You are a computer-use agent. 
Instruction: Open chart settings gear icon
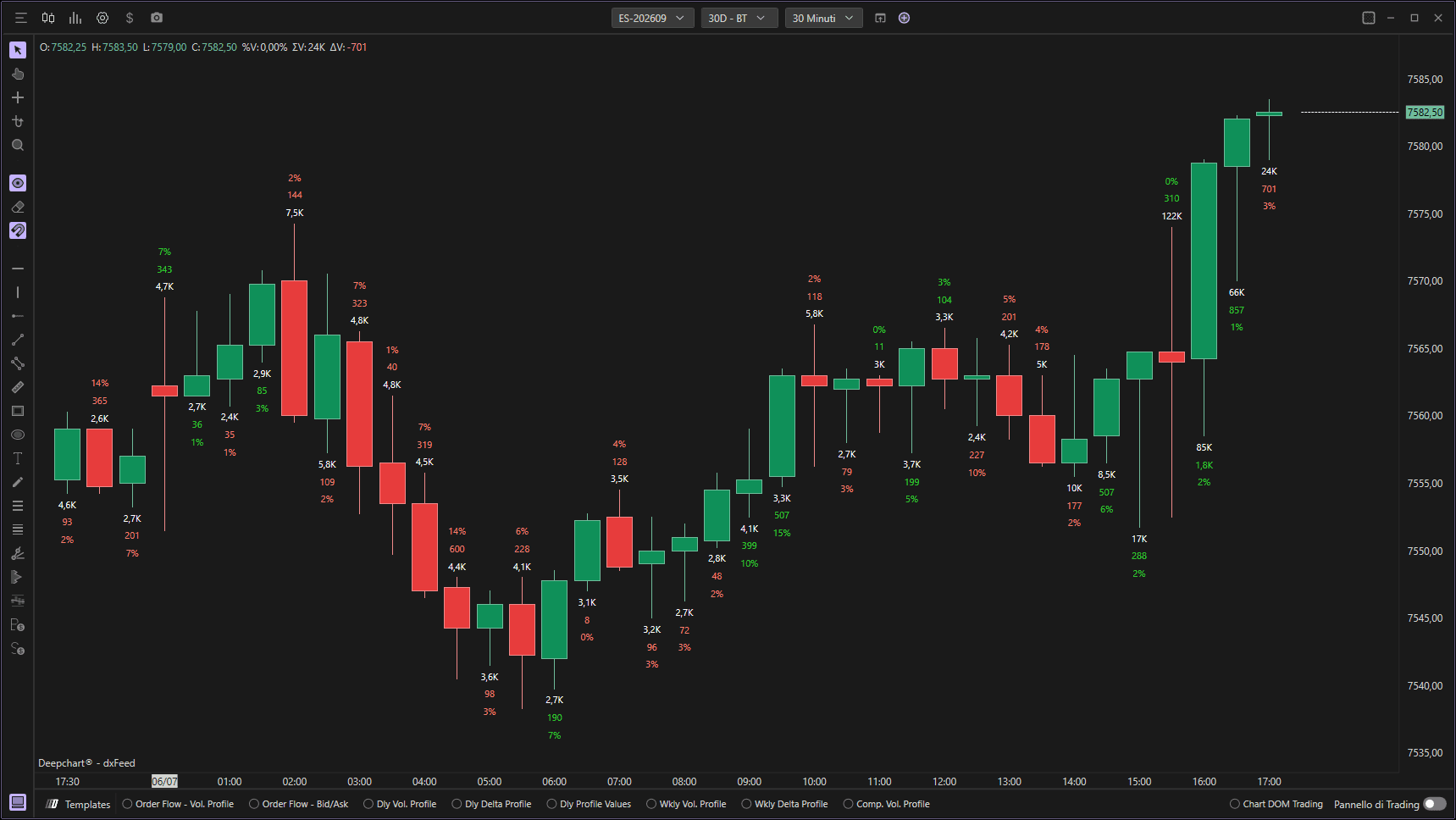[102, 18]
